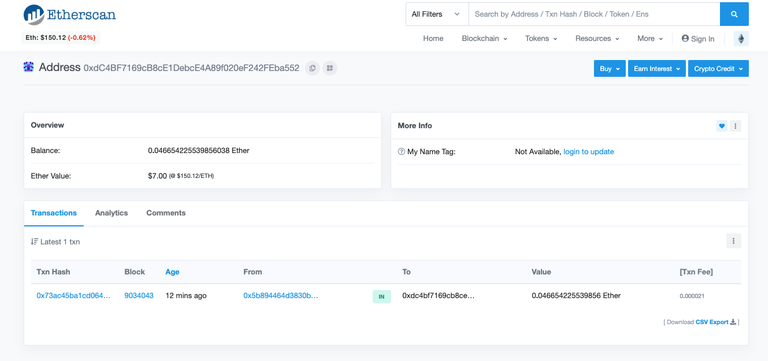Switch to the Comments tab
The image size is (768, 361).
[x=166, y=213]
